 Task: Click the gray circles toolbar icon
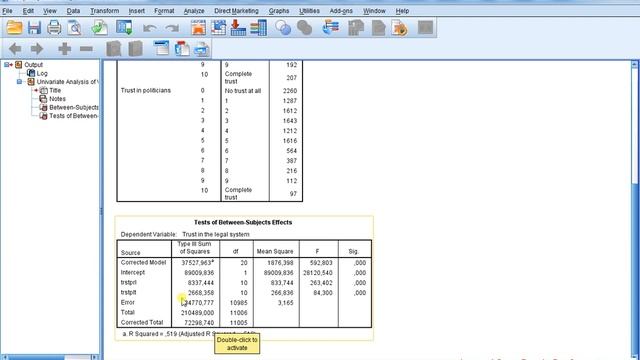(x=304, y=28)
